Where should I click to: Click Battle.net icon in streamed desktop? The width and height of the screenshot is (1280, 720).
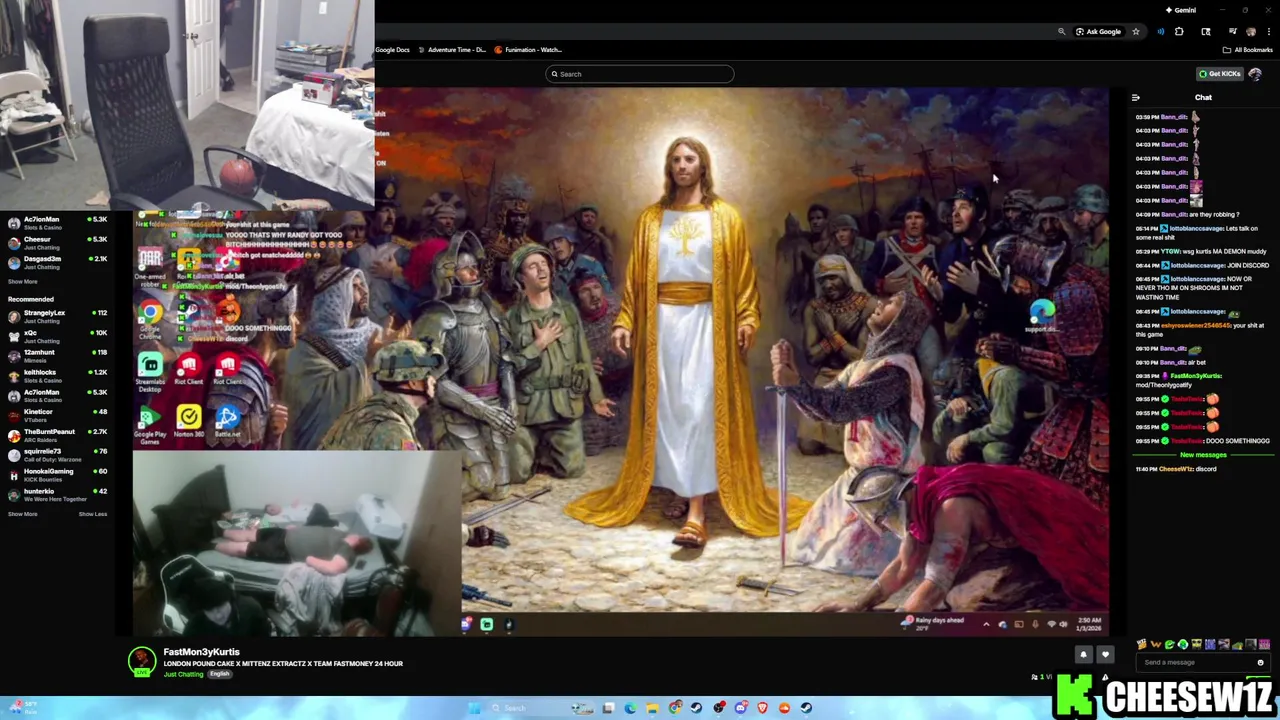228,421
